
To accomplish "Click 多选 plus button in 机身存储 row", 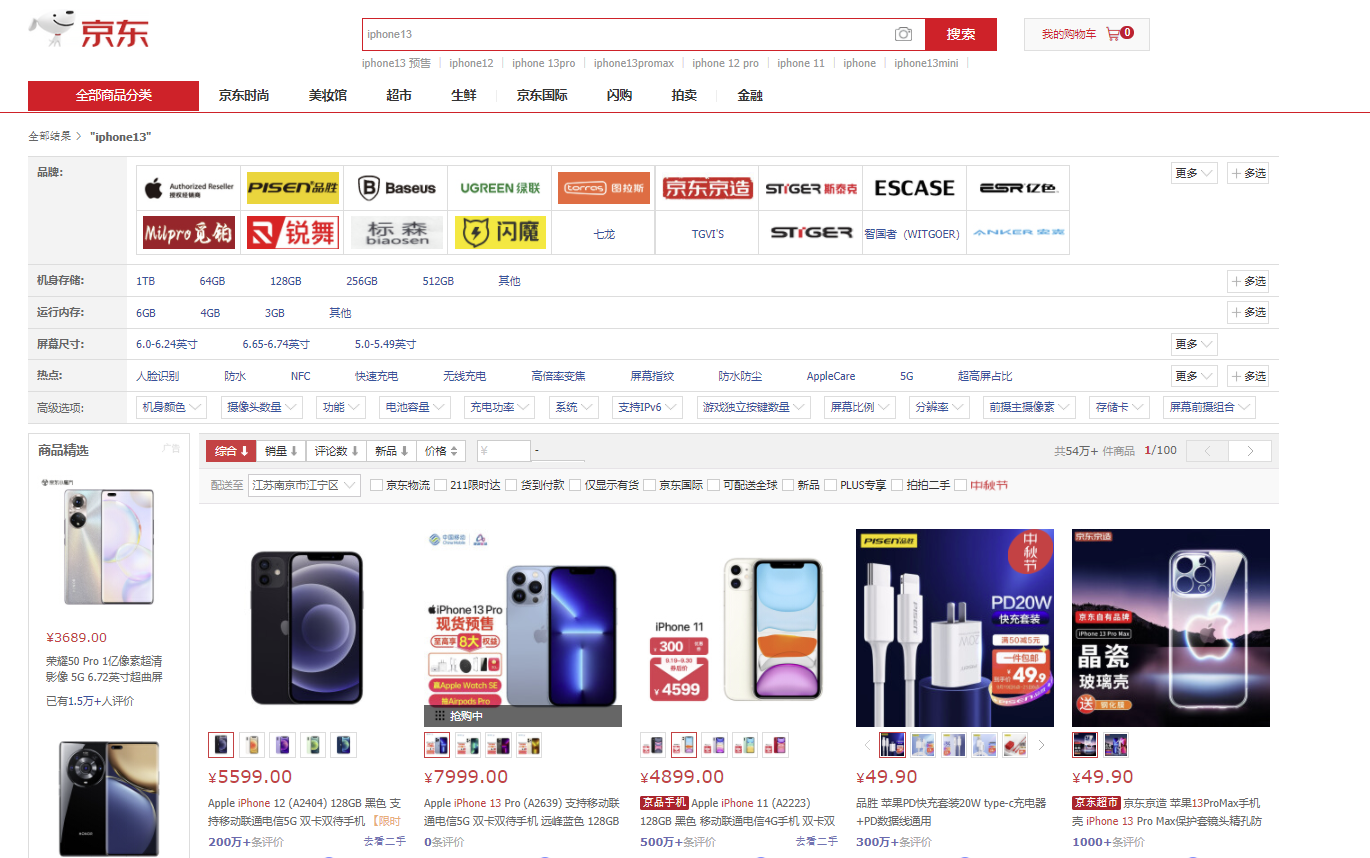I will [x=1248, y=281].
